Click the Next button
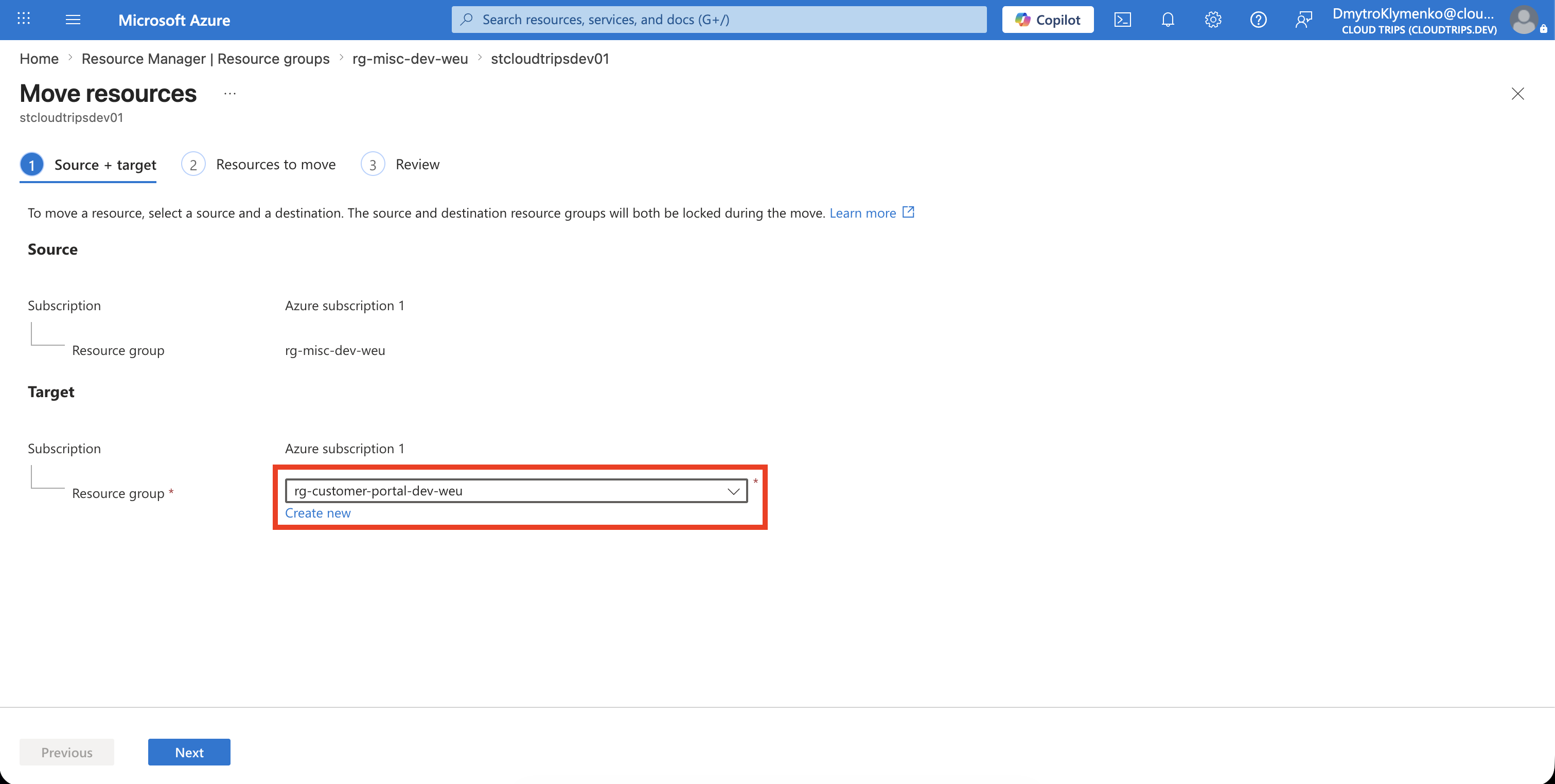The height and width of the screenshot is (784, 1555). click(x=189, y=752)
